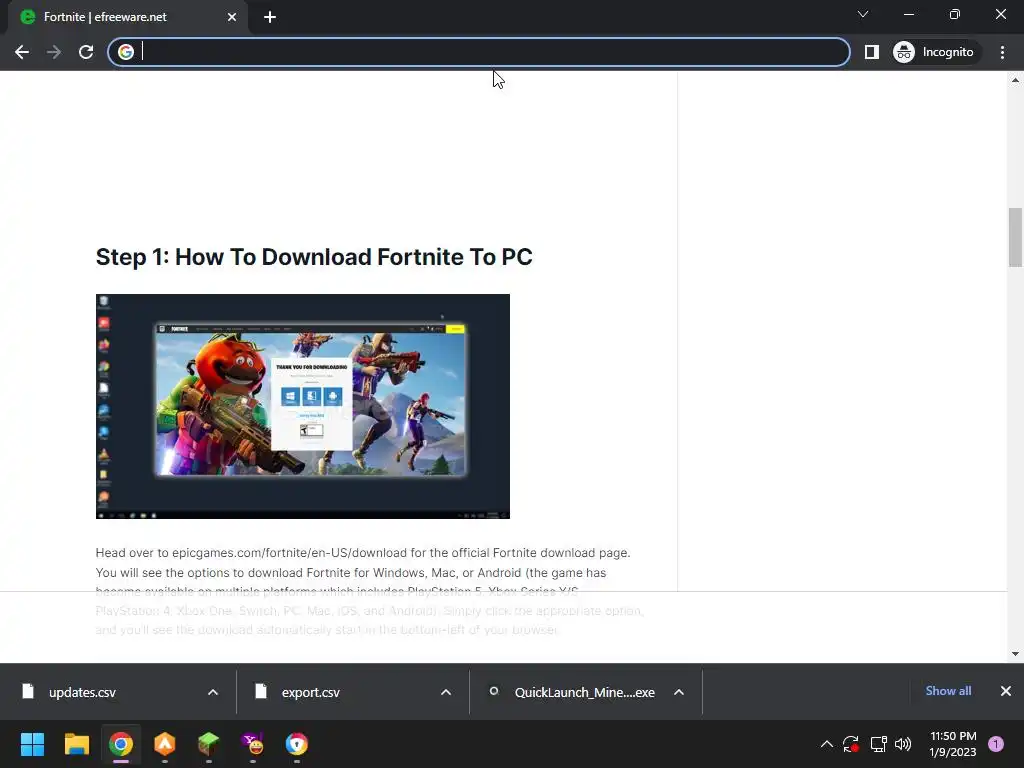The image size is (1024, 768).
Task: Open the orange hexagon taskbar app
Action: coord(165,744)
